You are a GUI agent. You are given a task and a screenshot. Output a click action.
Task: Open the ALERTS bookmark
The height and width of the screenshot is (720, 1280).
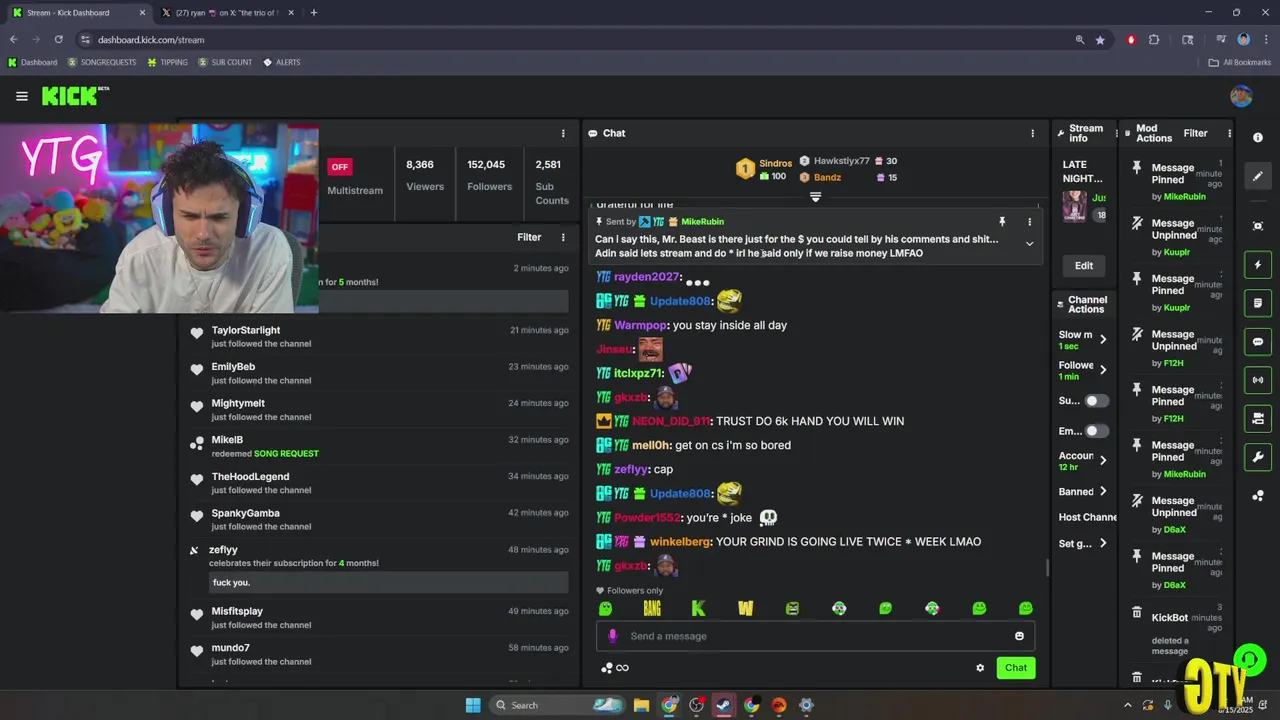coord(281,62)
